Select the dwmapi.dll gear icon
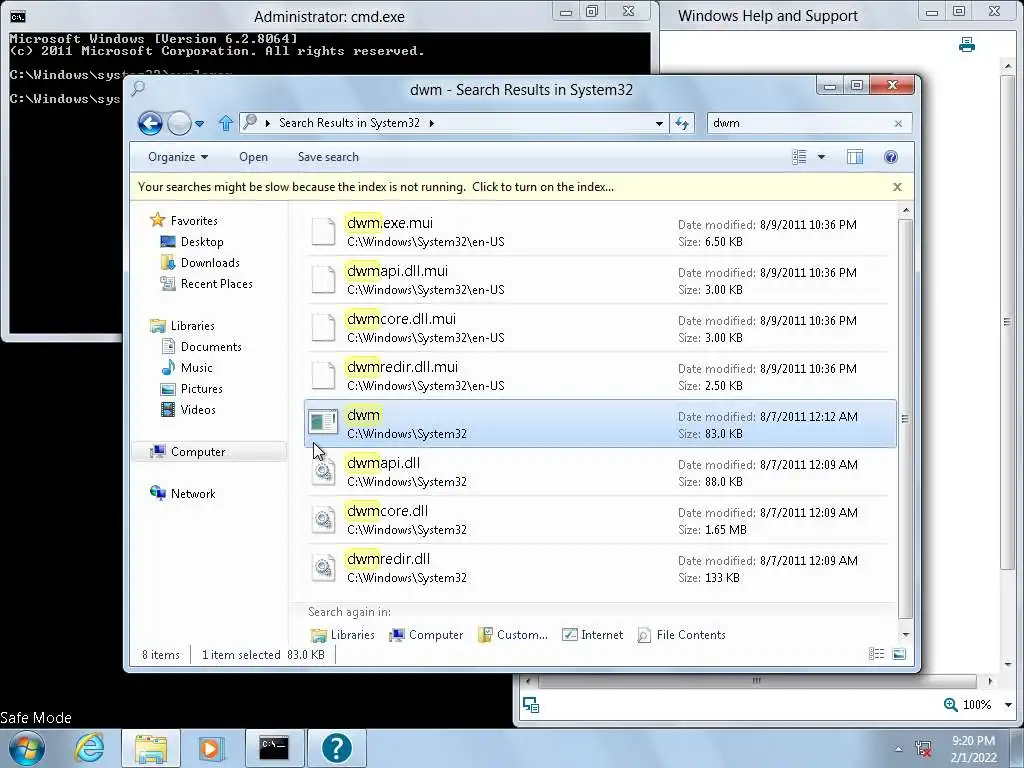The height and width of the screenshot is (768, 1024). click(x=323, y=472)
